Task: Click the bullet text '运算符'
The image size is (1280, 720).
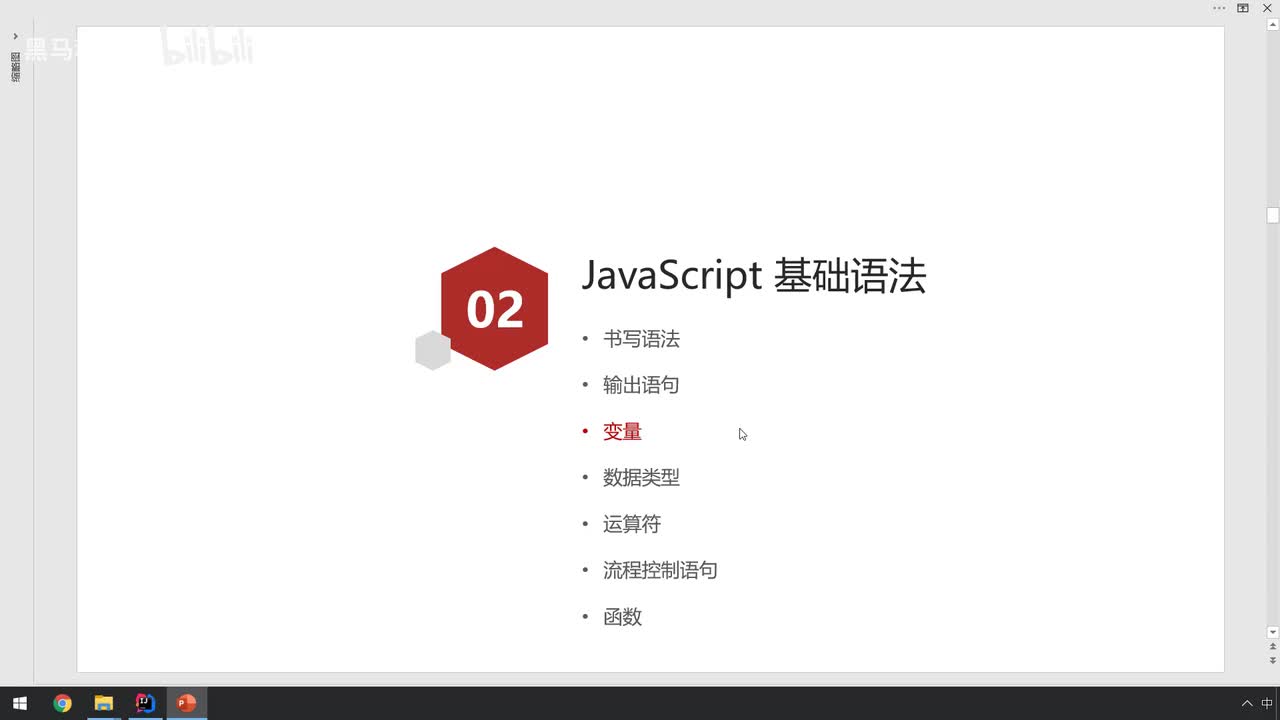Action: pyautogui.click(x=632, y=524)
